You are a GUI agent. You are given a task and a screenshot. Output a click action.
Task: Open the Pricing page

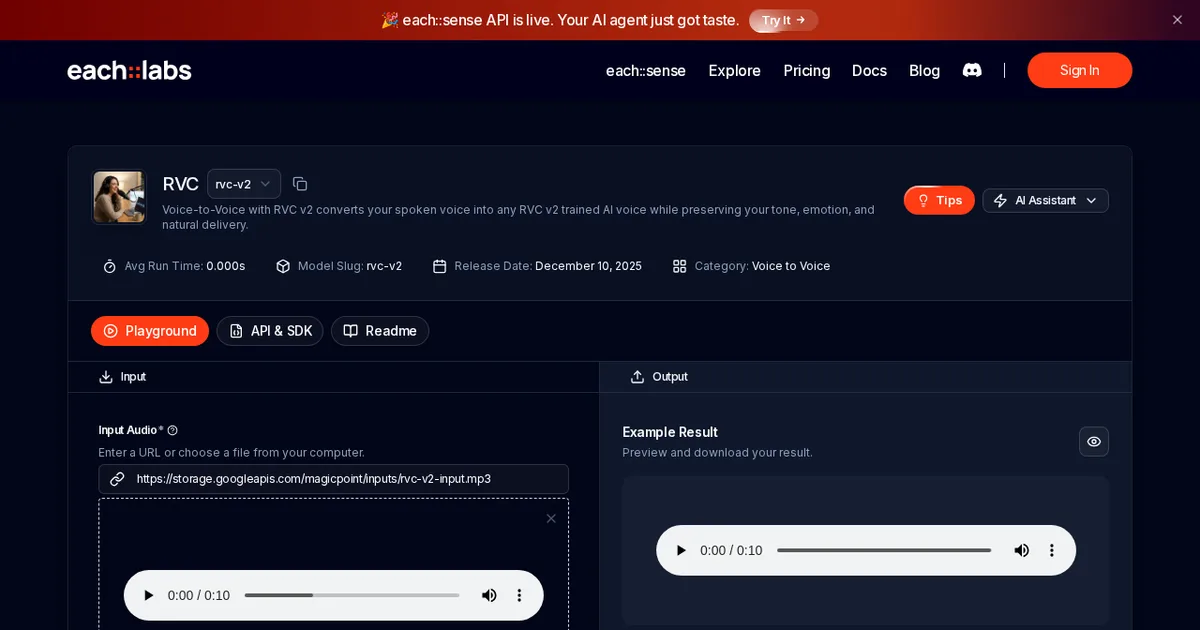click(x=807, y=70)
